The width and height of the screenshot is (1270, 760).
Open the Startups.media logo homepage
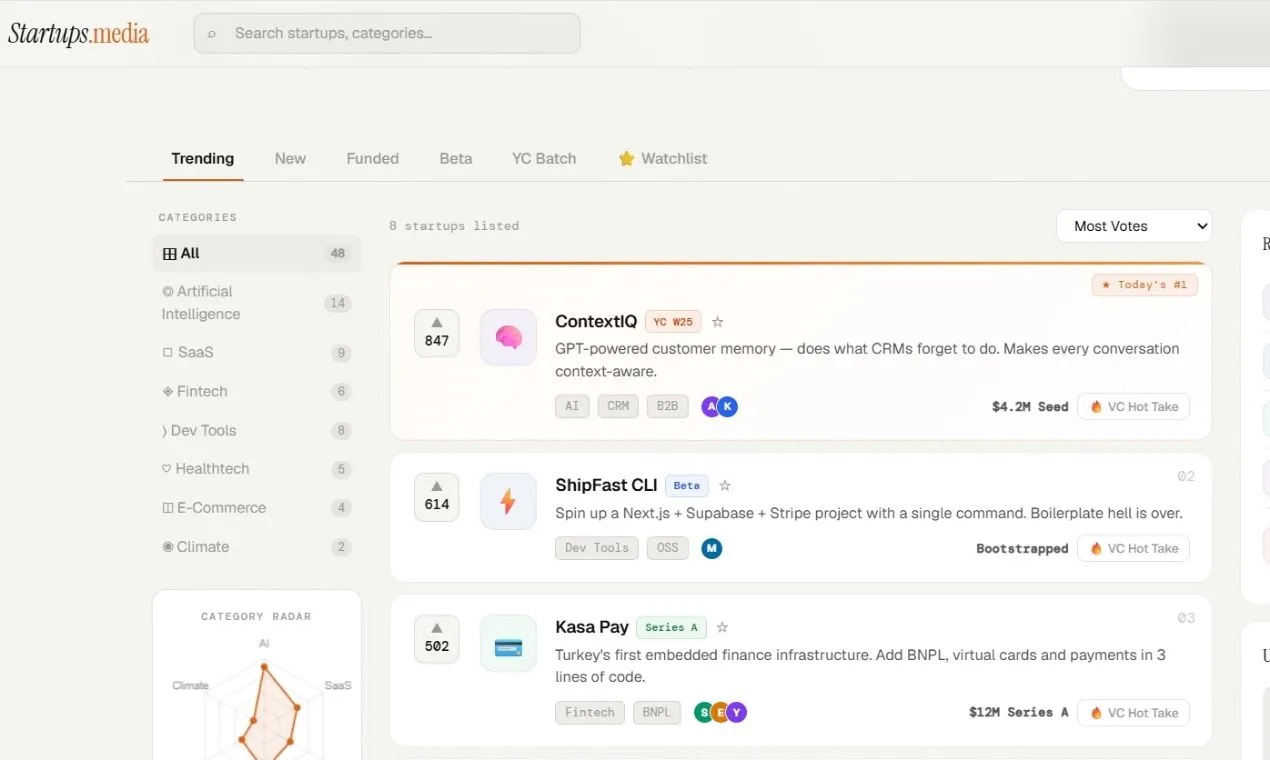(78, 34)
